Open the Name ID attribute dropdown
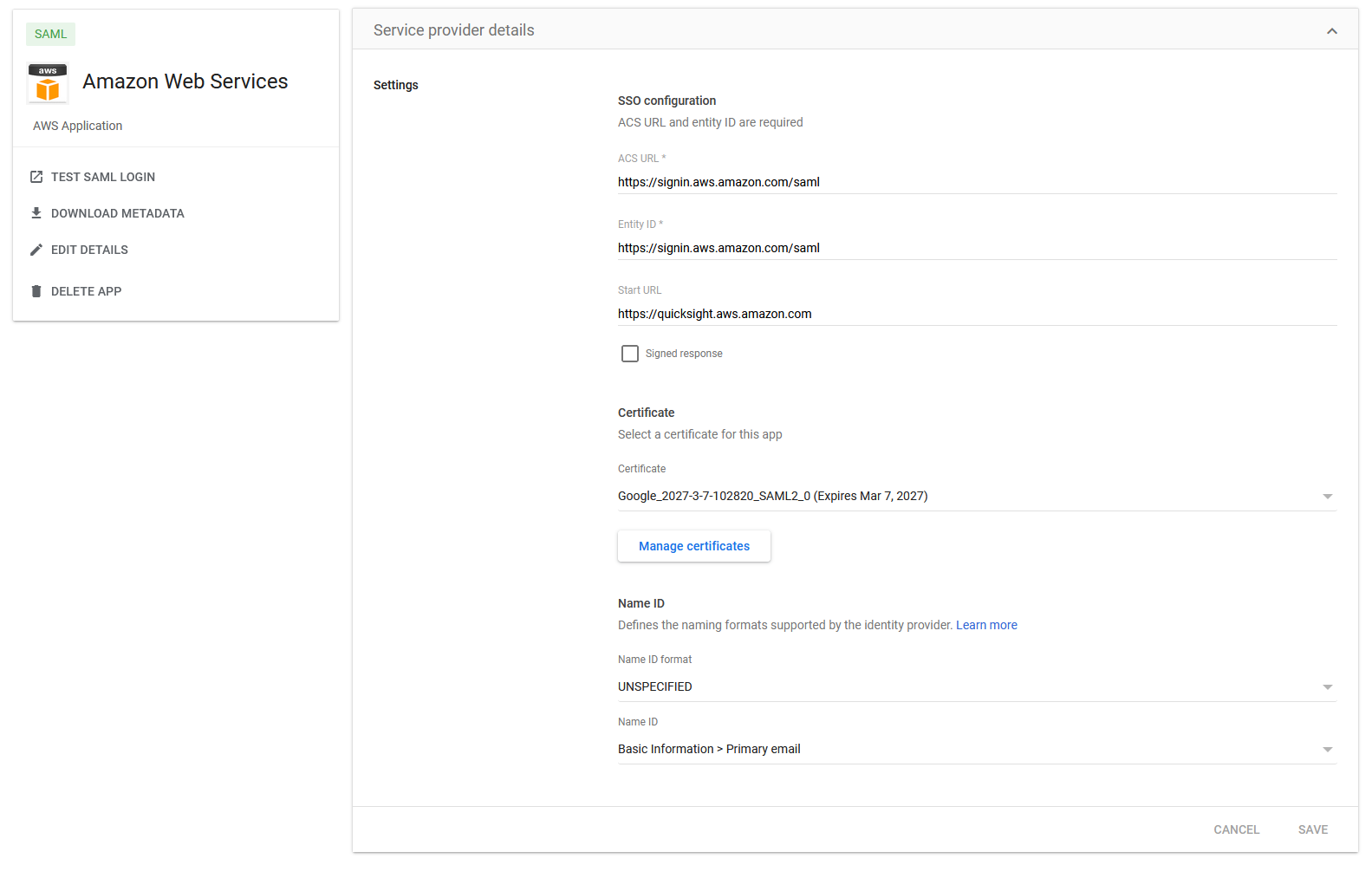 [x=977, y=749]
